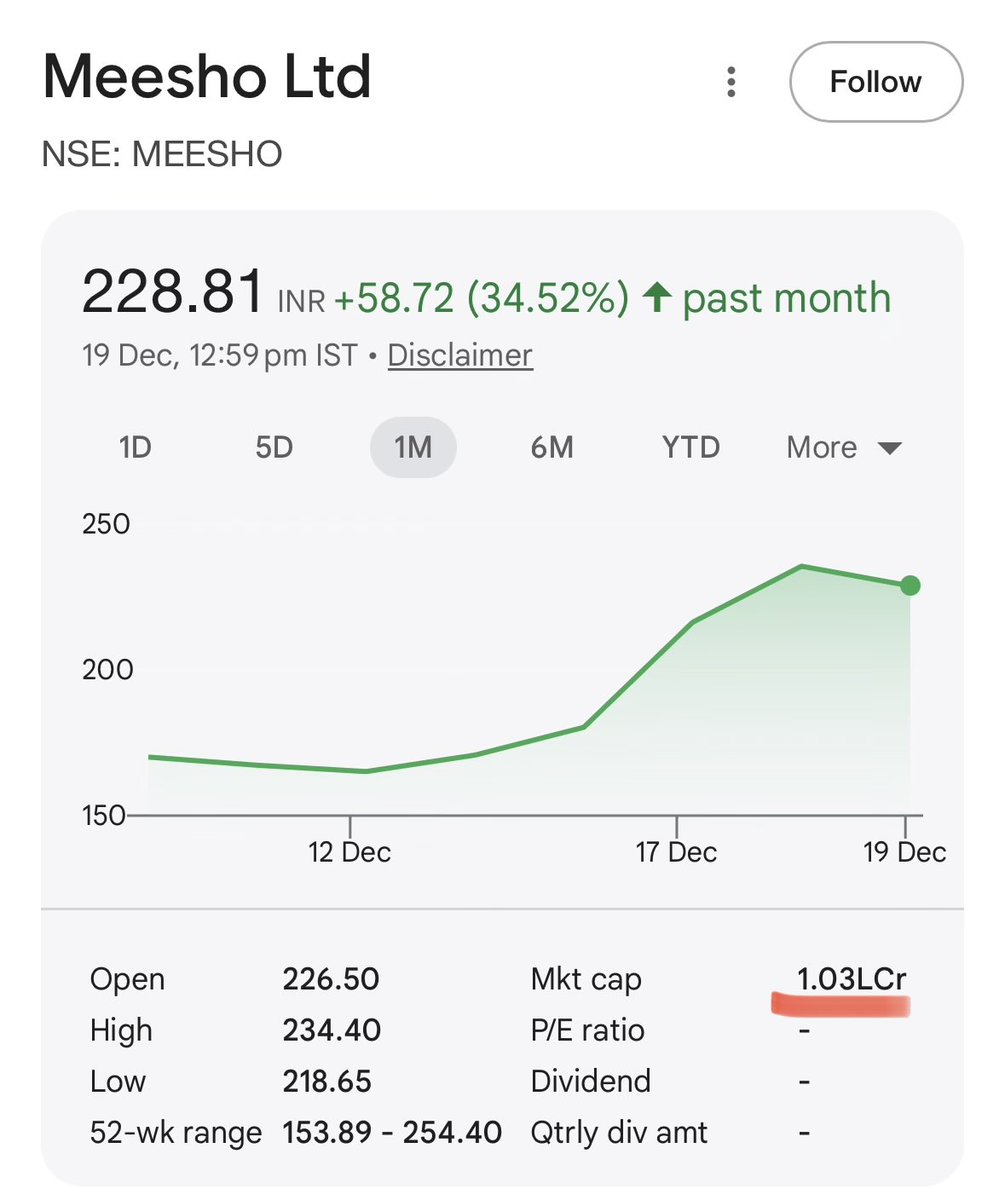
Task: Select the 17 Dec axis label
Action: [x=677, y=852]
